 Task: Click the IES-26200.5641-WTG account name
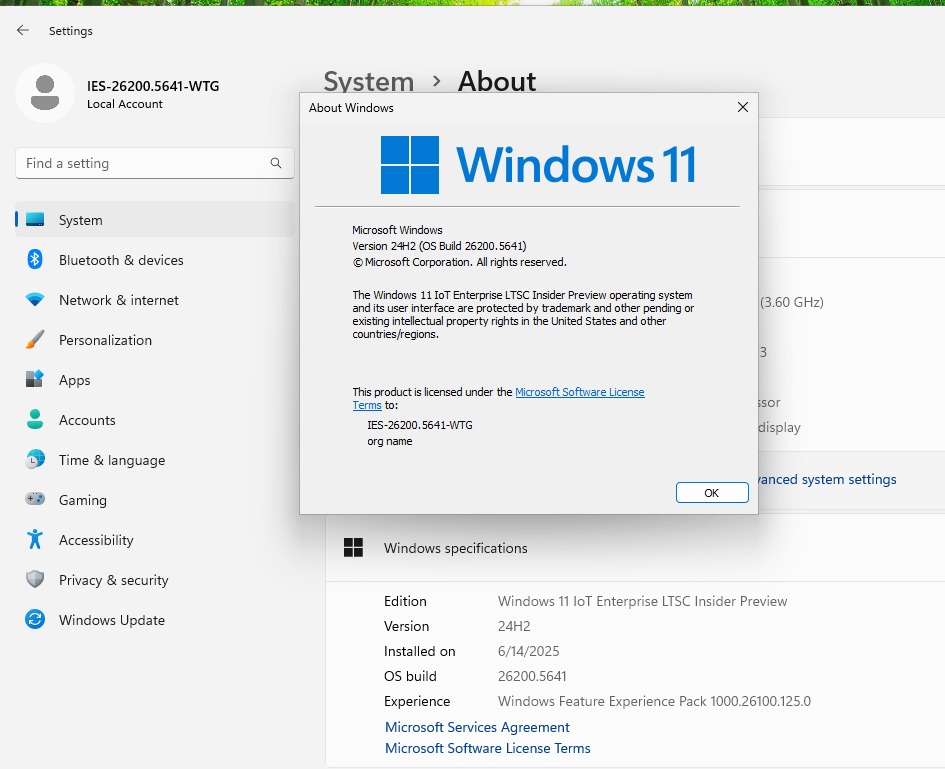153,86
